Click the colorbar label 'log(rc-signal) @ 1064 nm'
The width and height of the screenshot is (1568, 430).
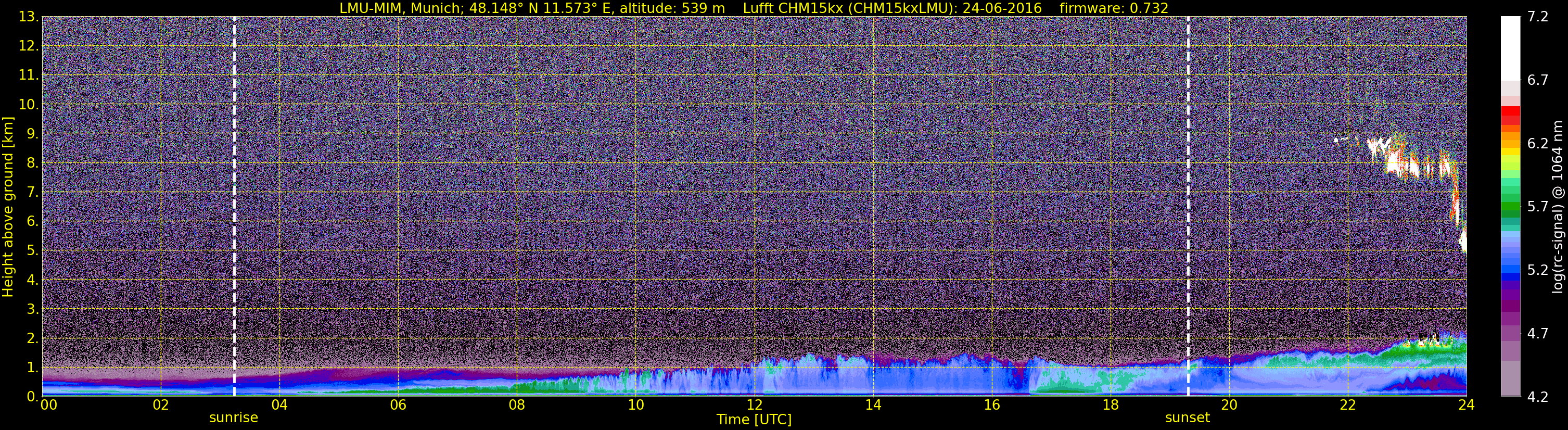coord(1558,207)
